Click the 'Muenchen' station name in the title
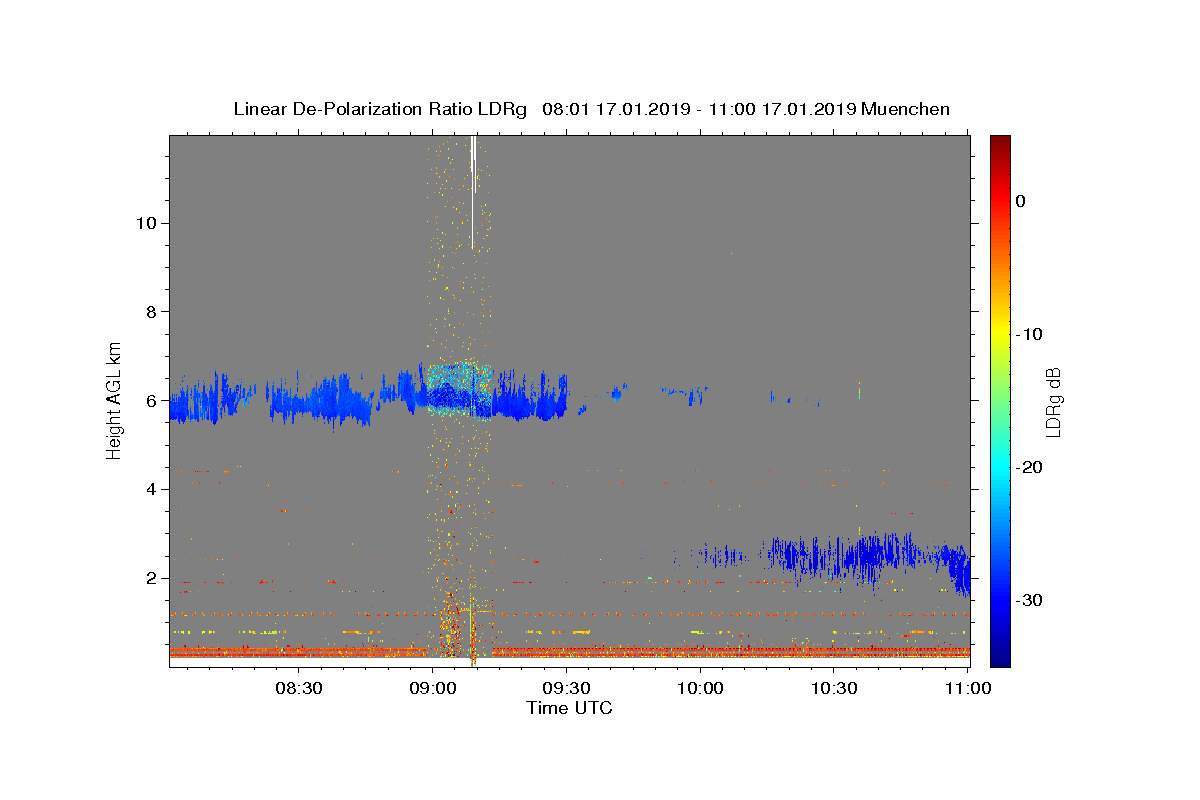 coord(905,109)
